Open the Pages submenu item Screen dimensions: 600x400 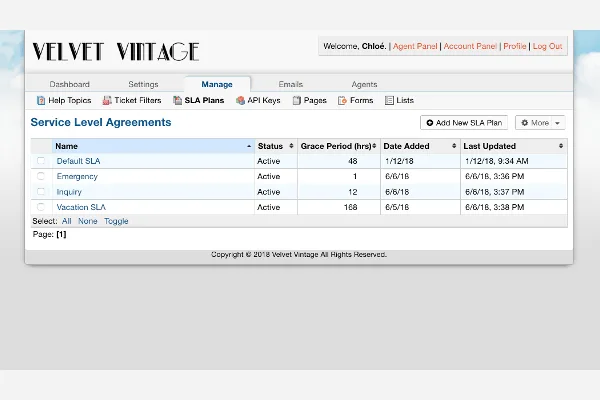coord(310,101)
